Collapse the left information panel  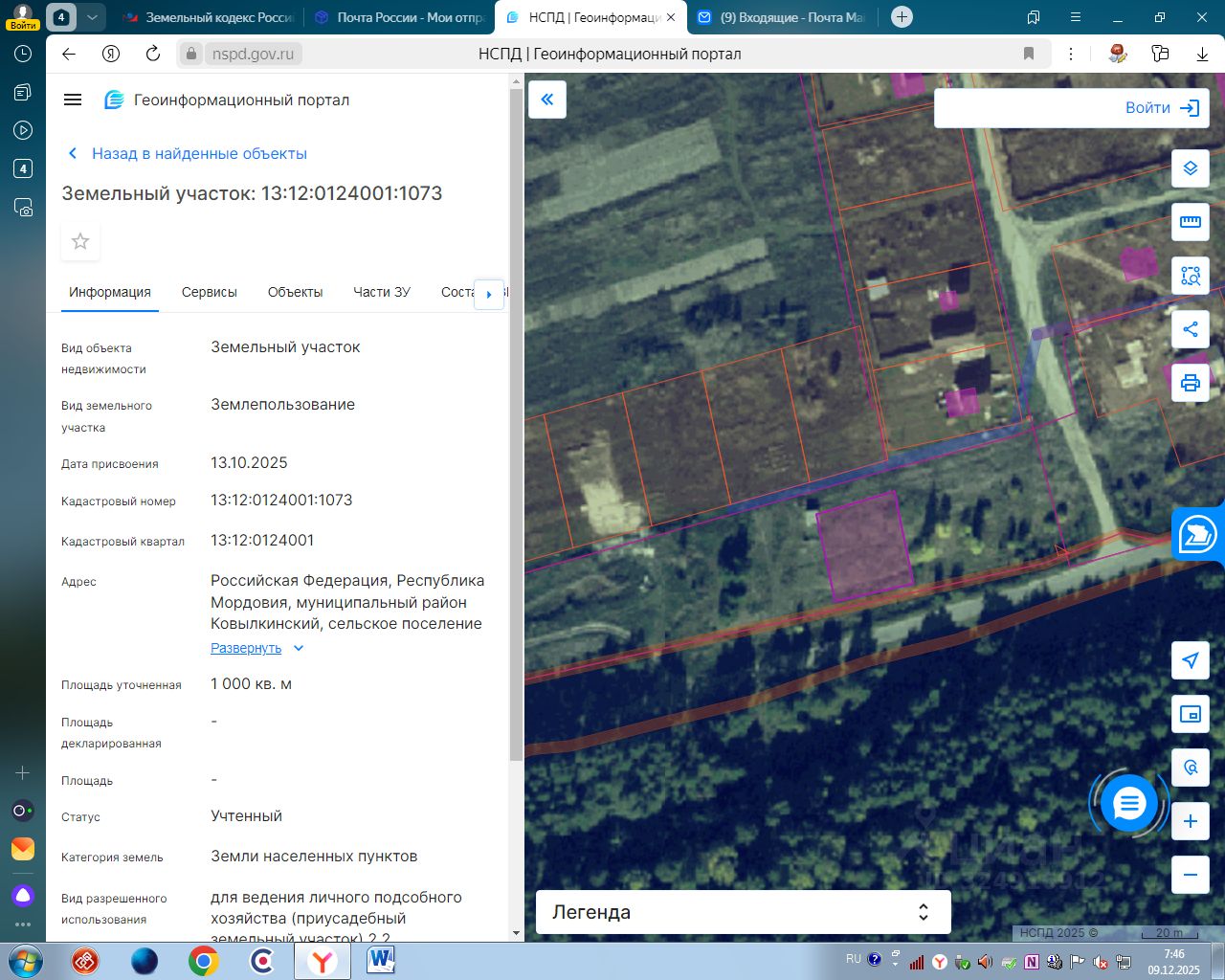pos(547,100)
